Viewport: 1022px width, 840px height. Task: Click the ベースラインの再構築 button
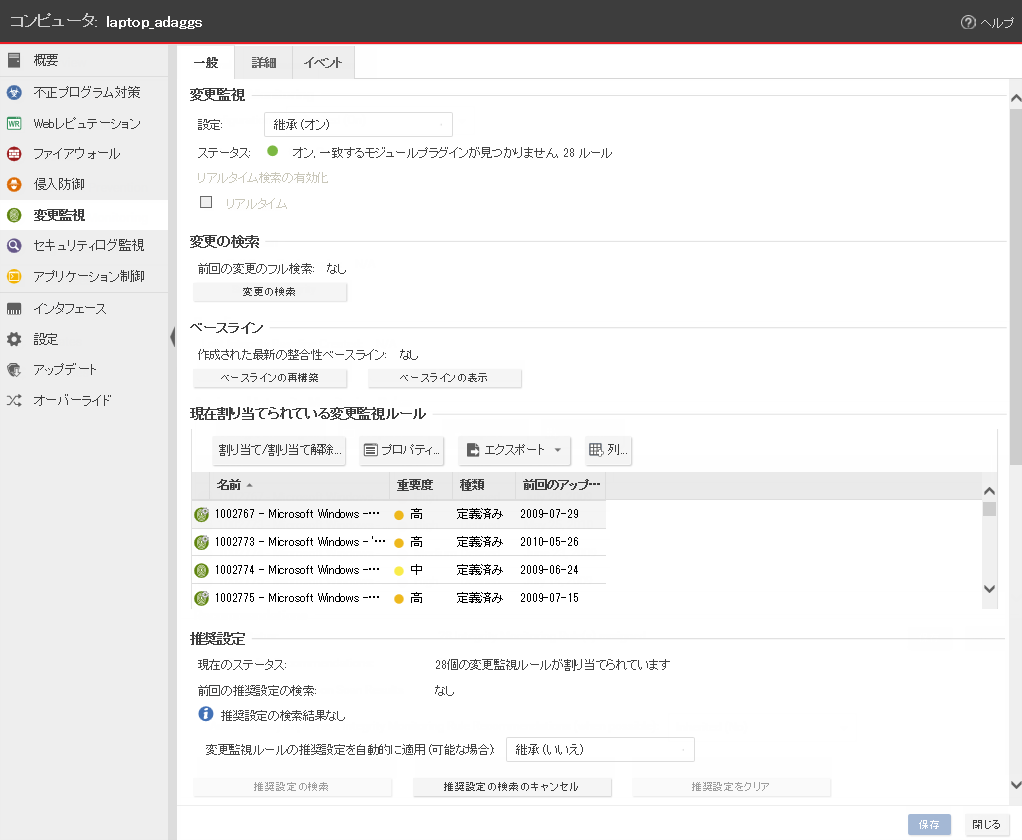[x=270, y=378]
